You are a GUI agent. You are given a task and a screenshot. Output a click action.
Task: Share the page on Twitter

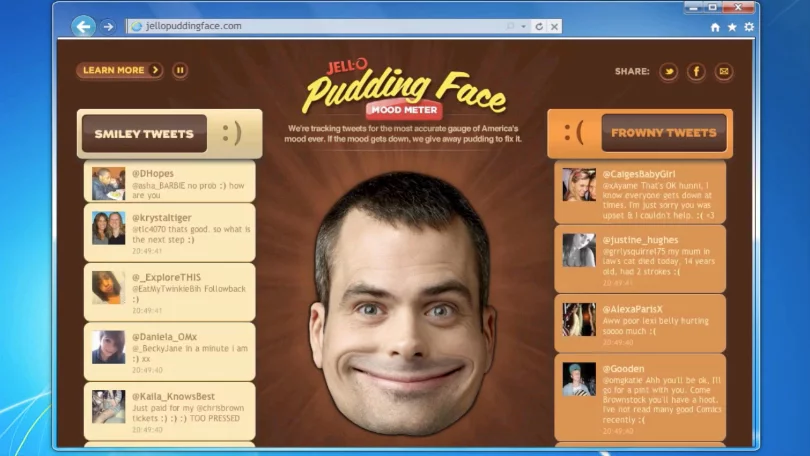tap(669, 72)
